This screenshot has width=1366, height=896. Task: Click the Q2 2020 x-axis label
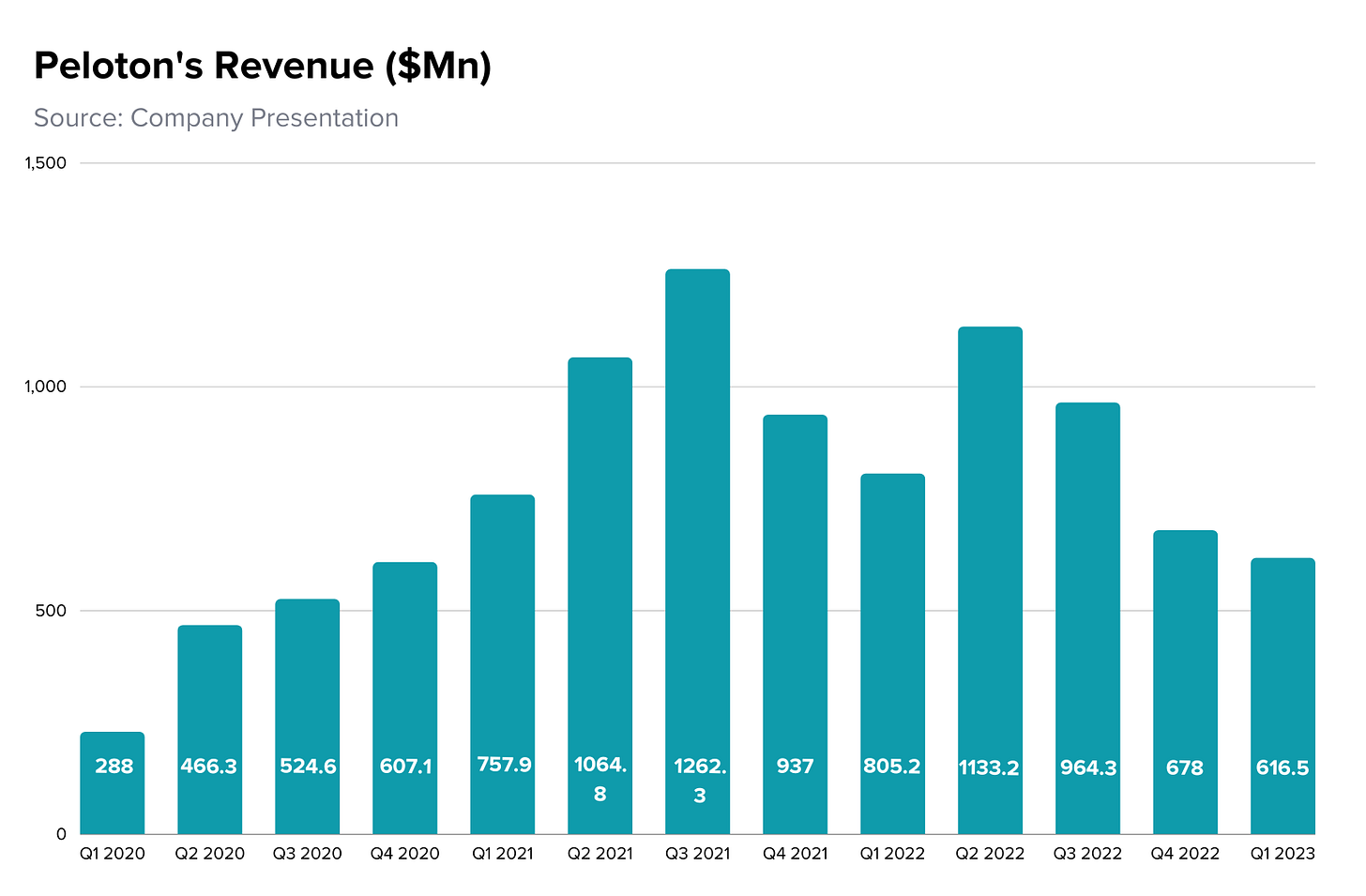[x=210, y=854]
